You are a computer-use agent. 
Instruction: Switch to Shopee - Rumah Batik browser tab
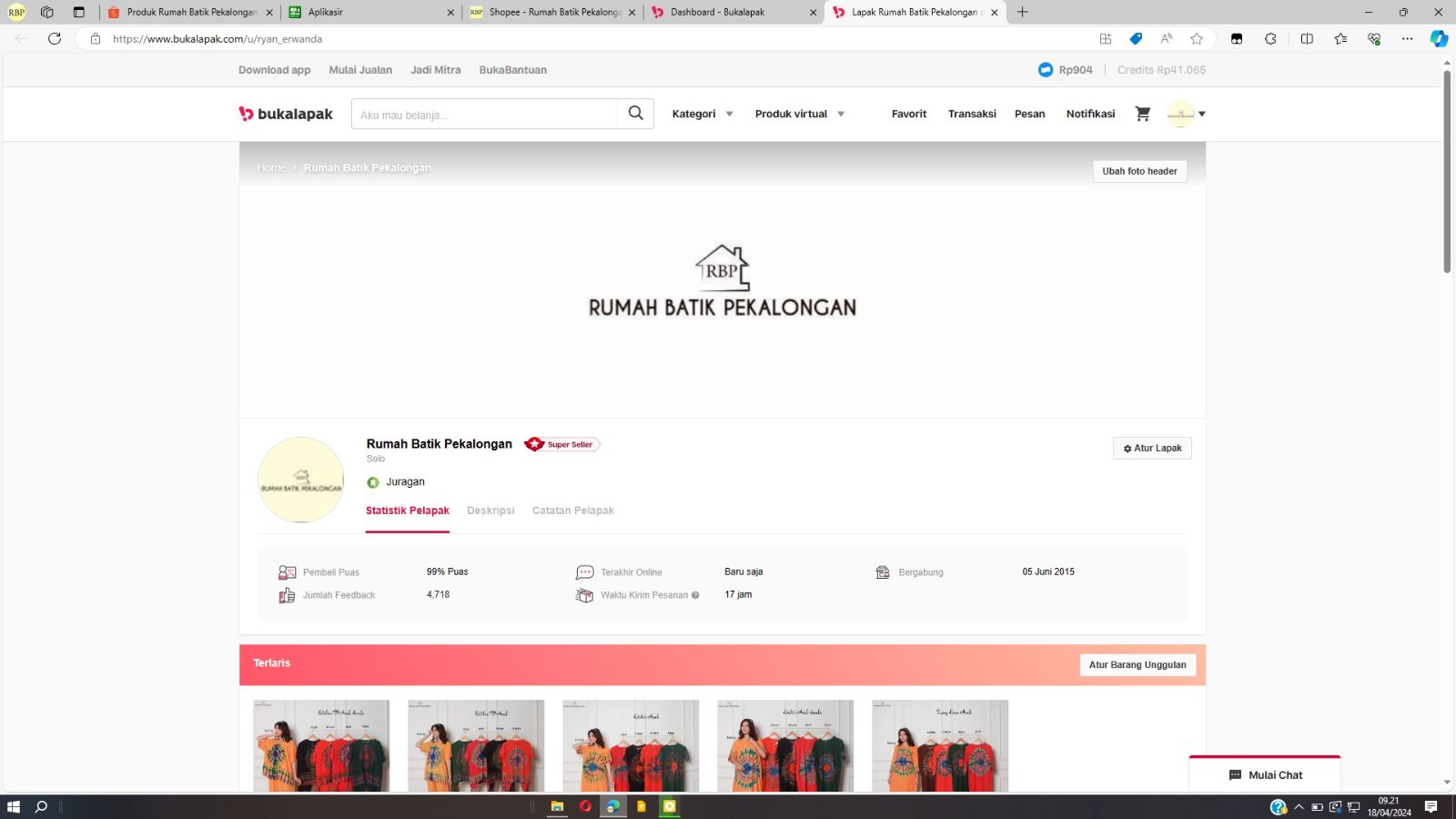pos(551,12)
